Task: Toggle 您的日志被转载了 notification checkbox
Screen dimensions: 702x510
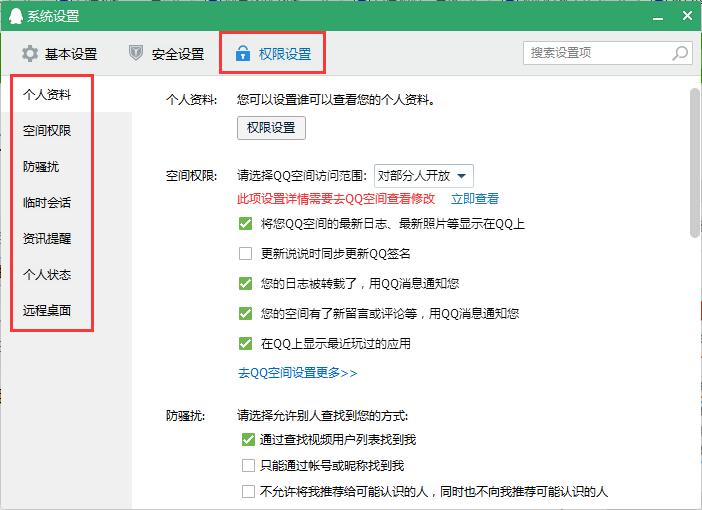Action: [245, 283]
